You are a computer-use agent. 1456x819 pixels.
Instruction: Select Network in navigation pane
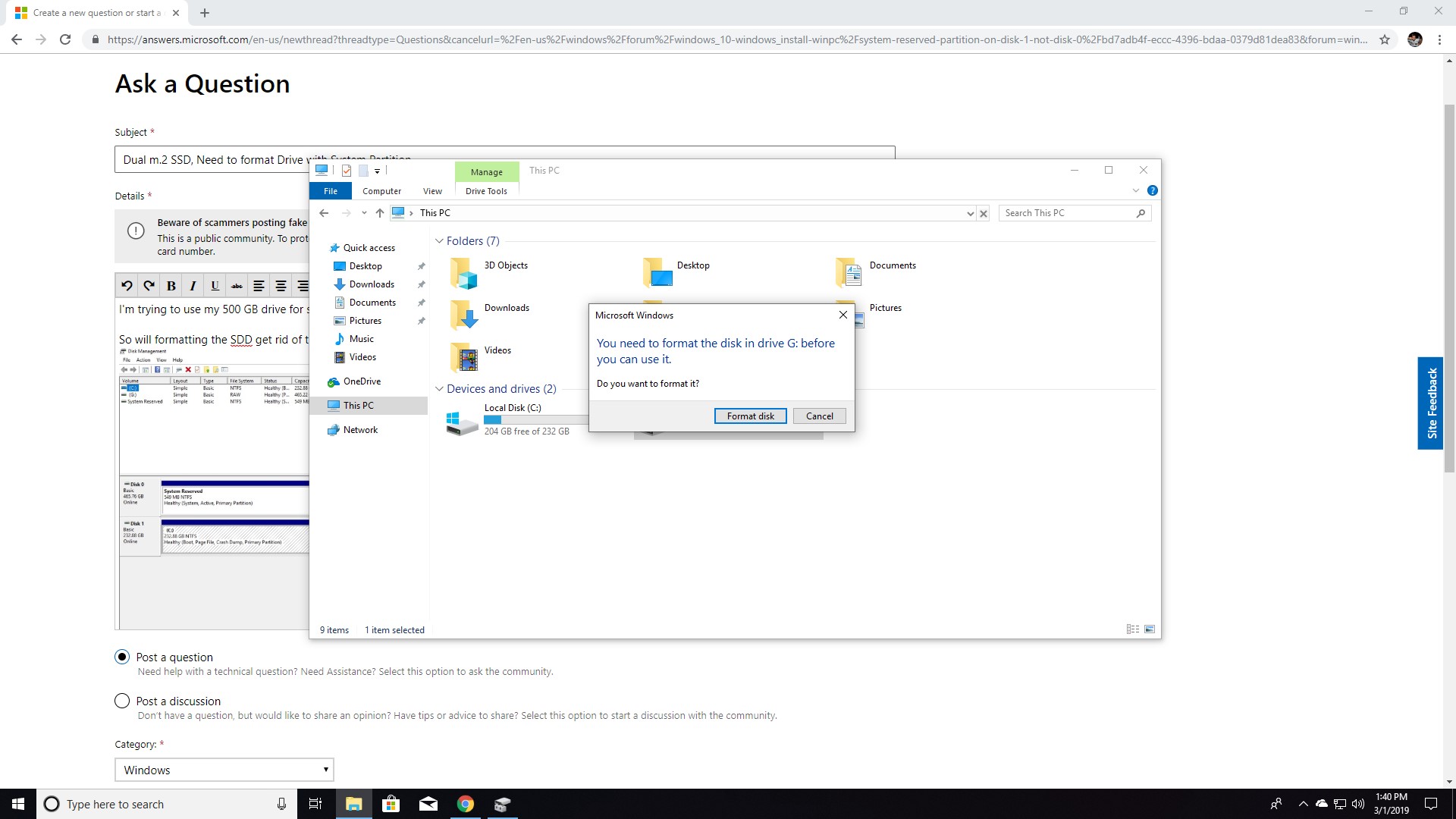tap(360, 430)
